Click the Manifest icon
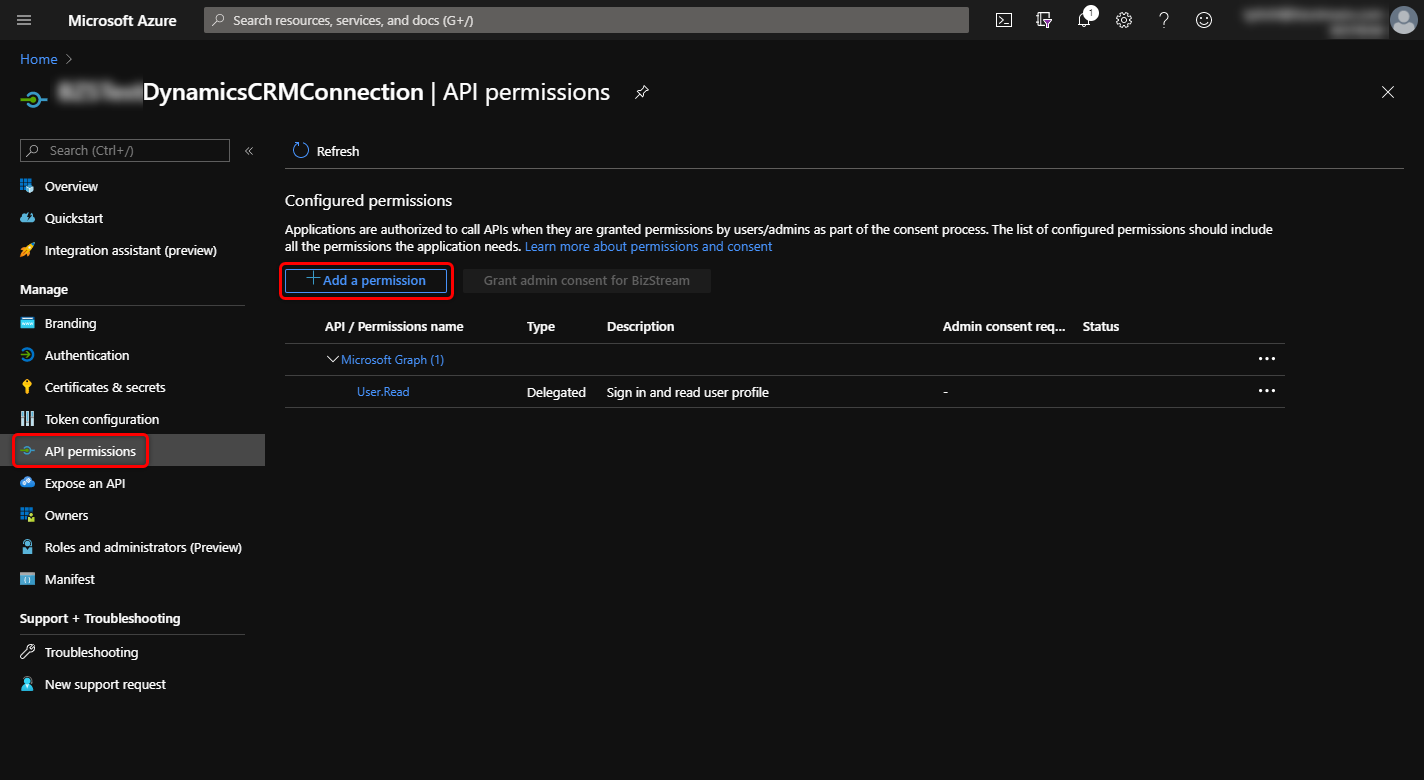 pos(27,579)
